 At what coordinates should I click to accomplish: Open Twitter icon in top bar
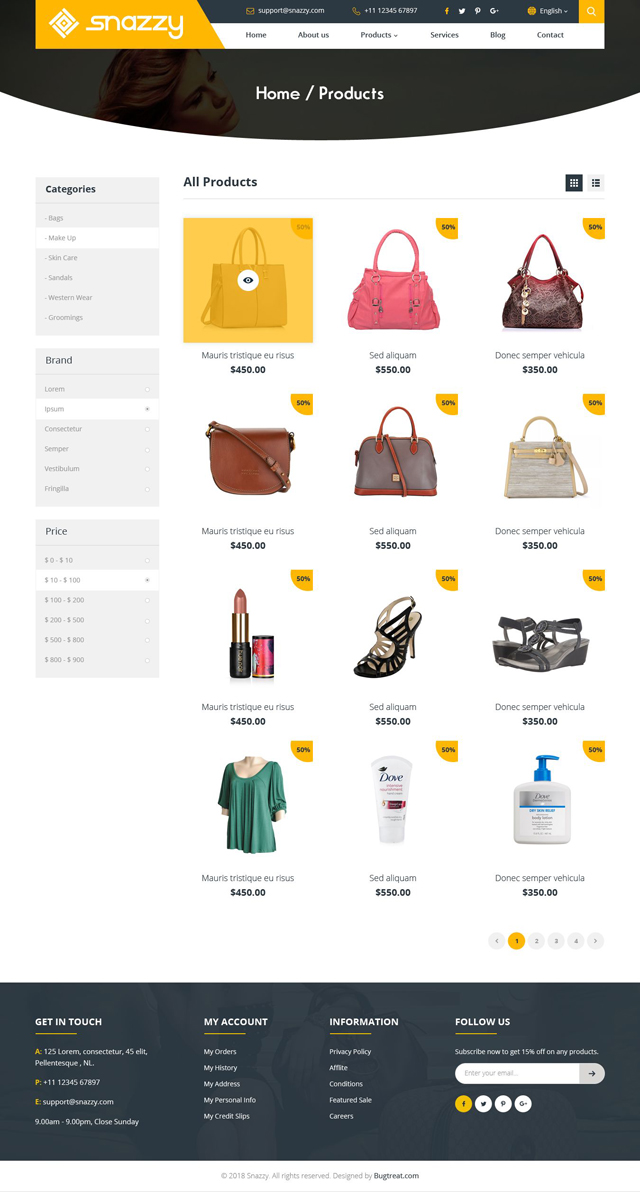[461, 11]
